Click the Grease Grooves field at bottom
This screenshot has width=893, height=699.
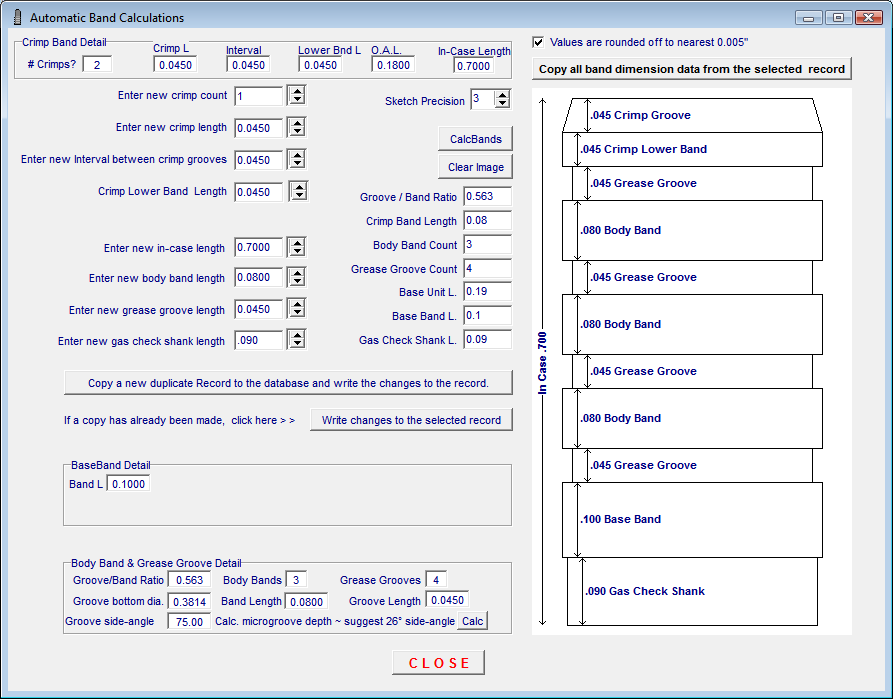(436, 580)
